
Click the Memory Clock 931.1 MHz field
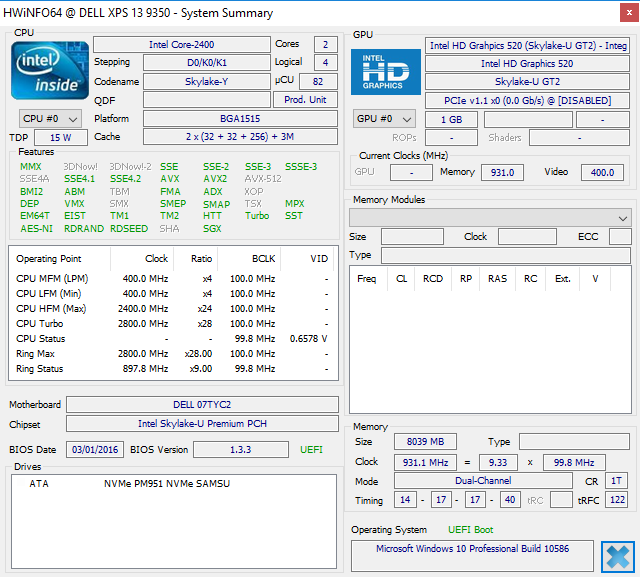pos(425,462)
